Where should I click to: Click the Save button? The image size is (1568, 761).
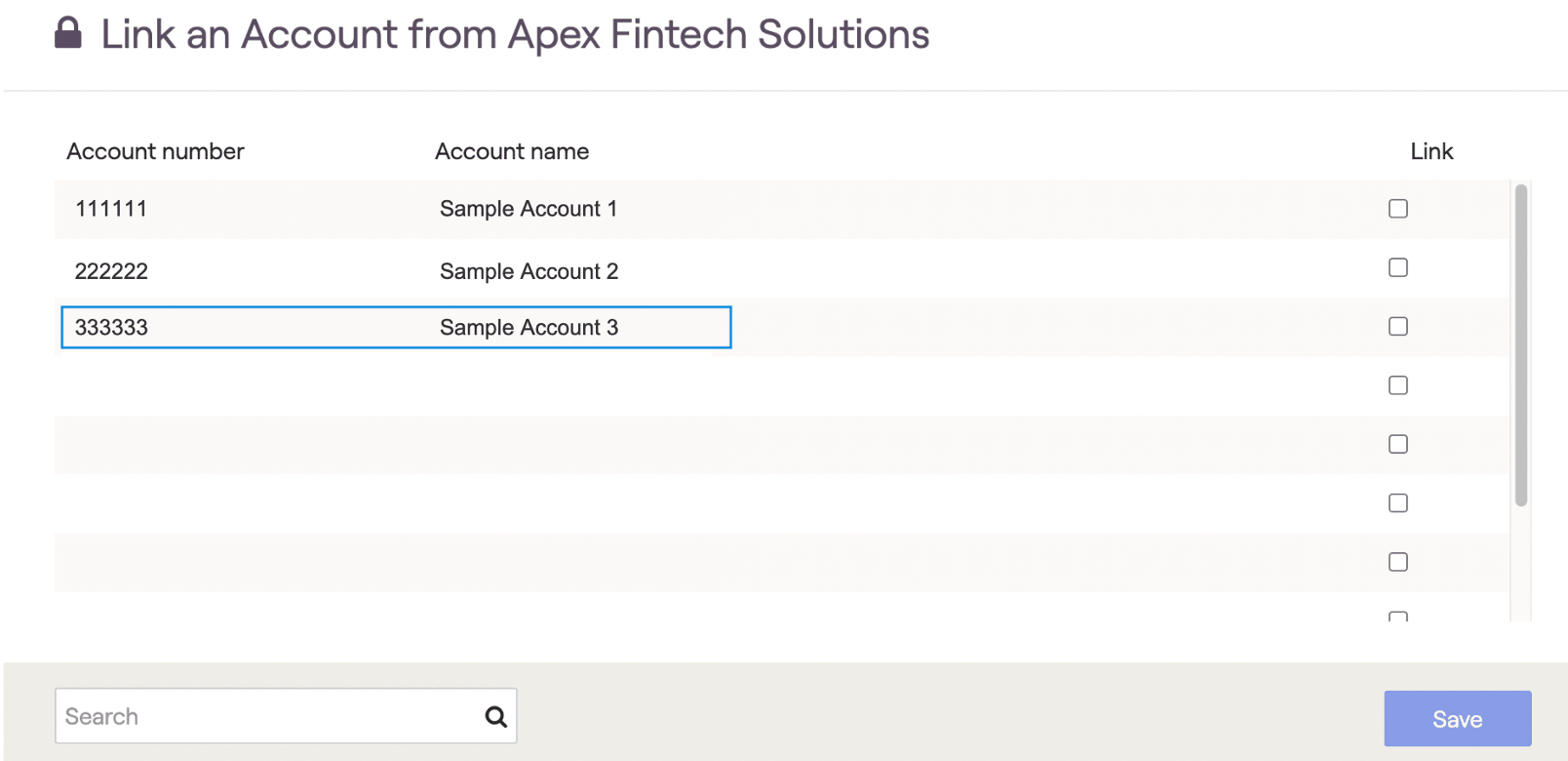(1458, 719)
